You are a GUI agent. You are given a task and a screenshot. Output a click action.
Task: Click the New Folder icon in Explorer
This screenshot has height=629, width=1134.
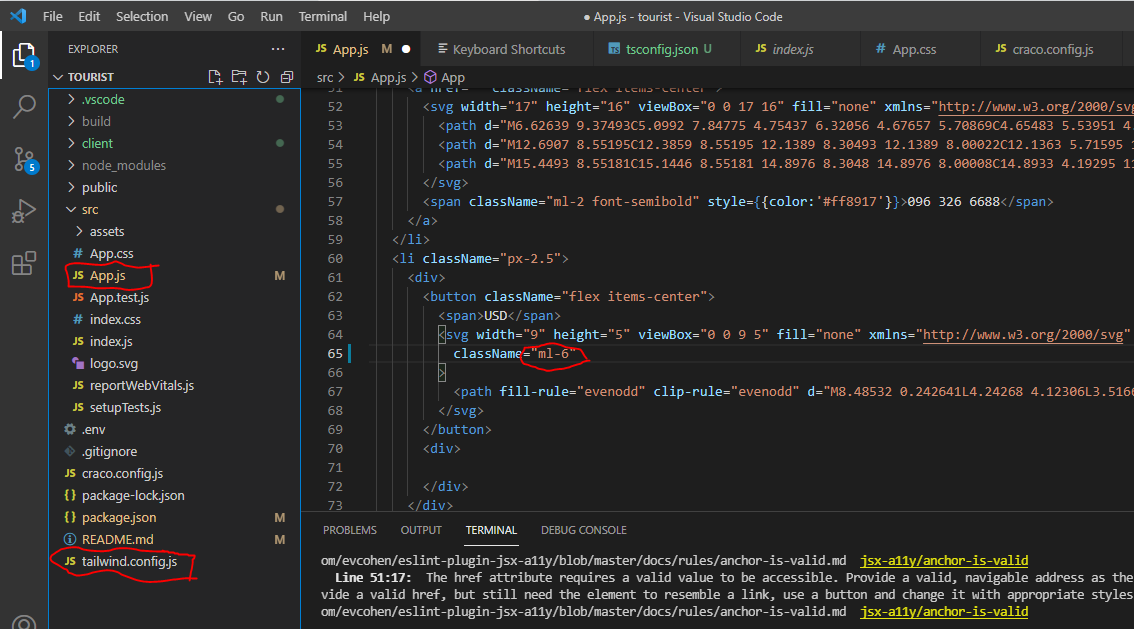(x=238, y=77)
